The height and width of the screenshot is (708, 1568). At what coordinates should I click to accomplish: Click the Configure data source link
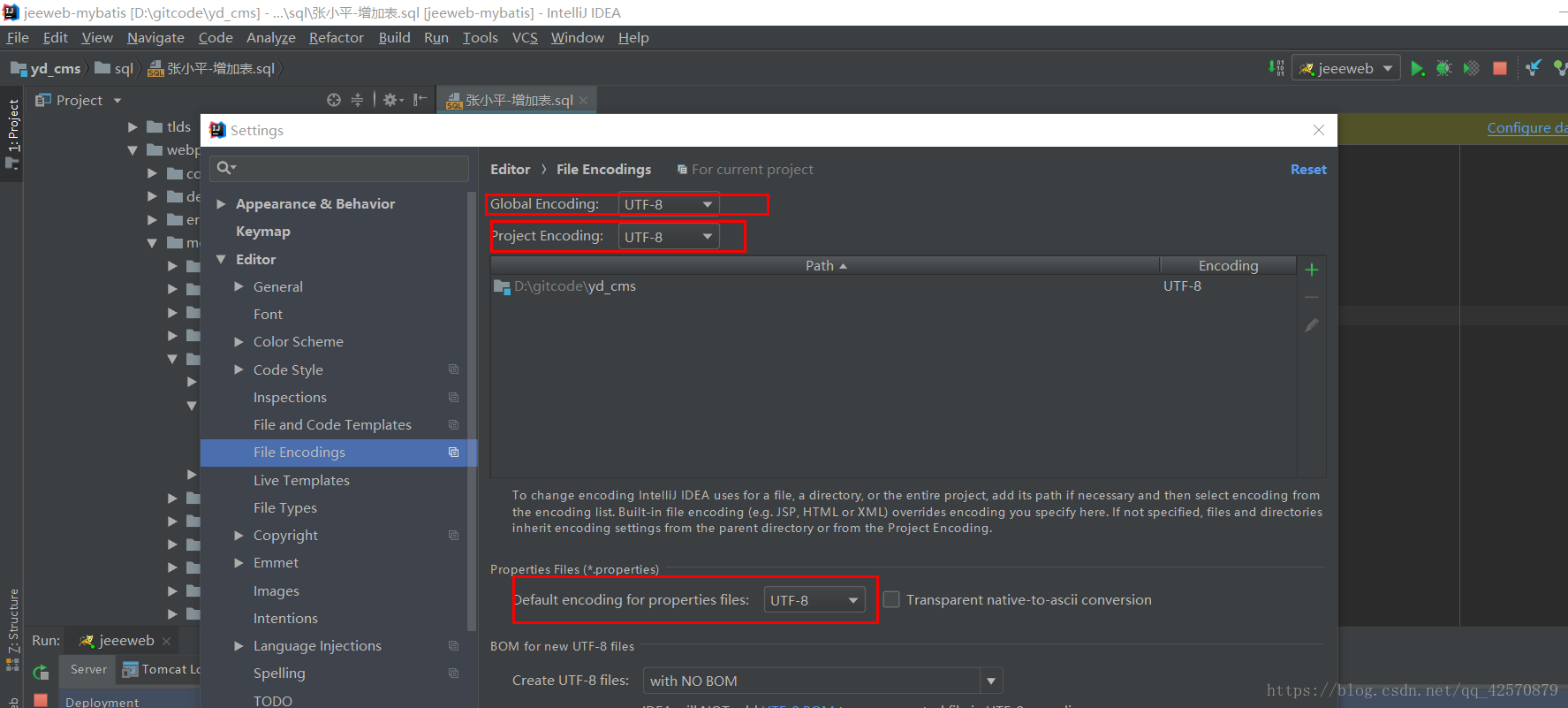[1527, 127]
